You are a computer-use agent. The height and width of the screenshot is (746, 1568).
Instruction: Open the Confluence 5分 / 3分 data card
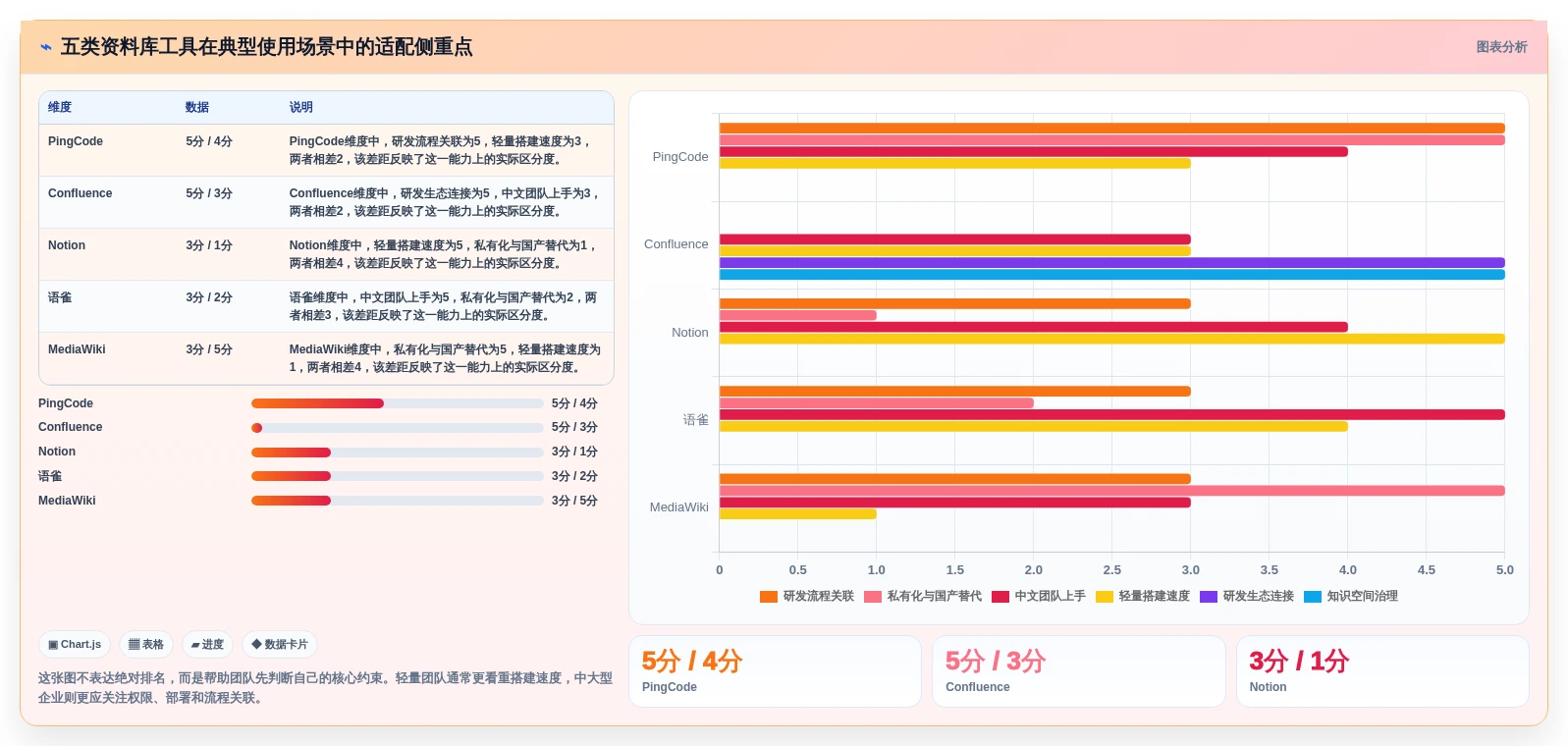(x=1078, y=671)
